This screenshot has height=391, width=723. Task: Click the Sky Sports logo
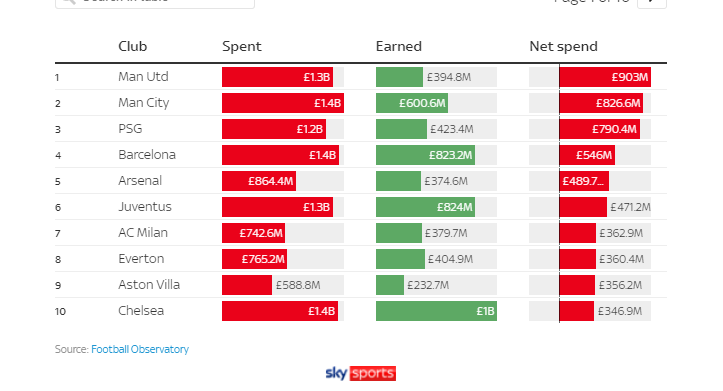[x=361, y=373]
